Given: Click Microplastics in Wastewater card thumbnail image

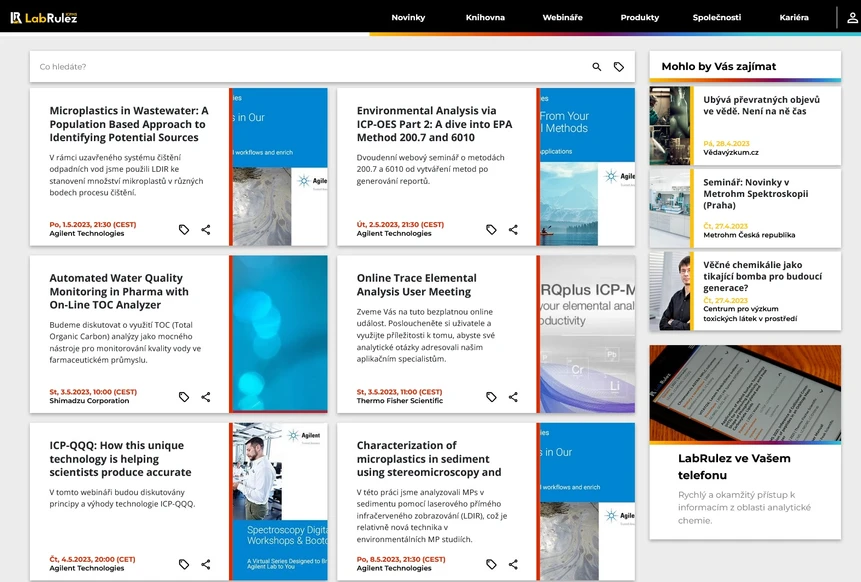Looking at the screenshot, I should (x=278, y=167).
